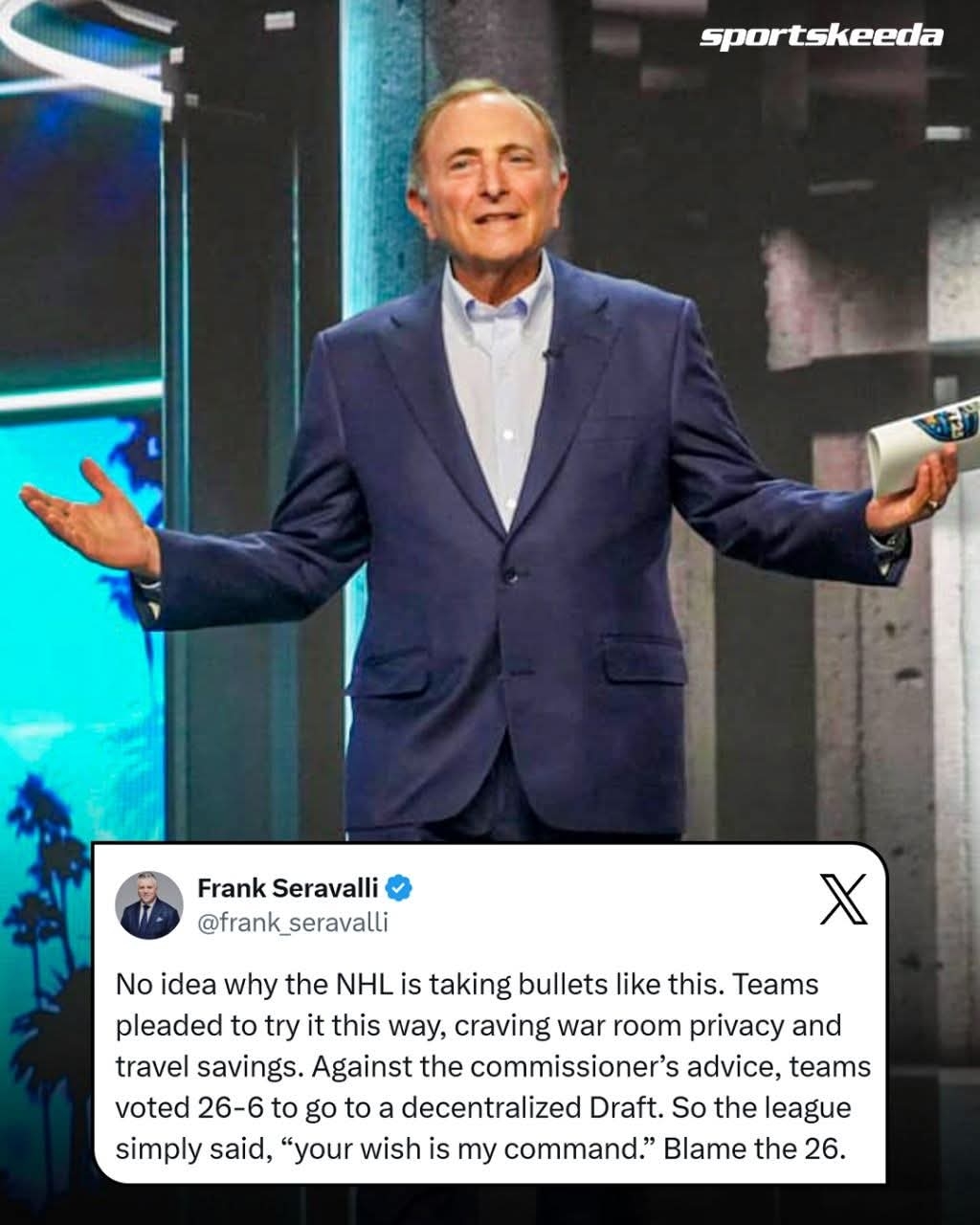This screenshot has width=980, height=1225.
Task: Click the Sportskeeda logo watermark
Action: 821,36
